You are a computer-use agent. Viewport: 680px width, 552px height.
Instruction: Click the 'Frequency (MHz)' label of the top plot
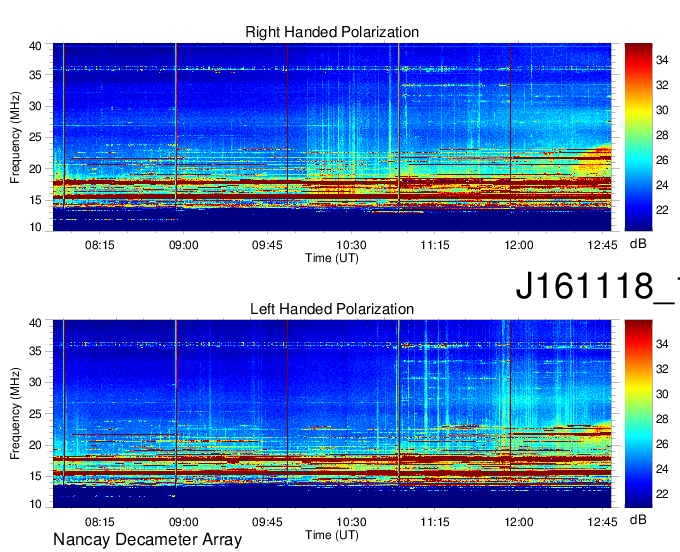15,137
